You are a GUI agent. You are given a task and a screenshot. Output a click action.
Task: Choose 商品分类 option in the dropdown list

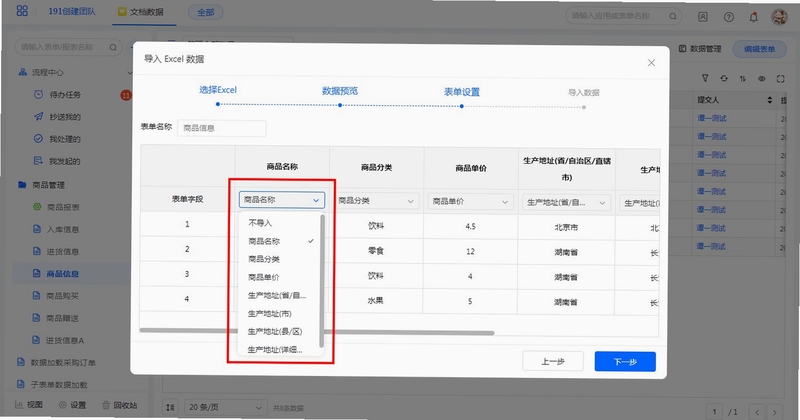tap(264, 259)
